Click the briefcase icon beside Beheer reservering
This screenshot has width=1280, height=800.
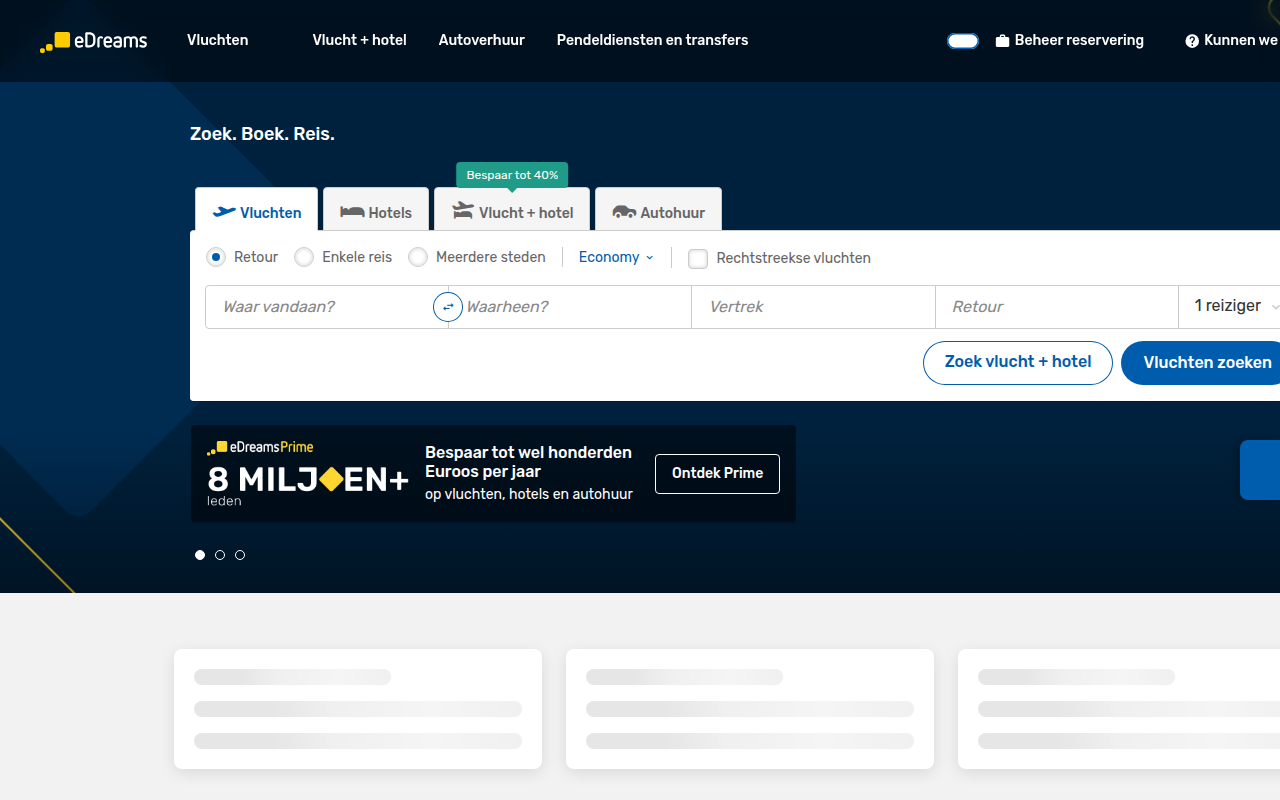(1002, 41)
